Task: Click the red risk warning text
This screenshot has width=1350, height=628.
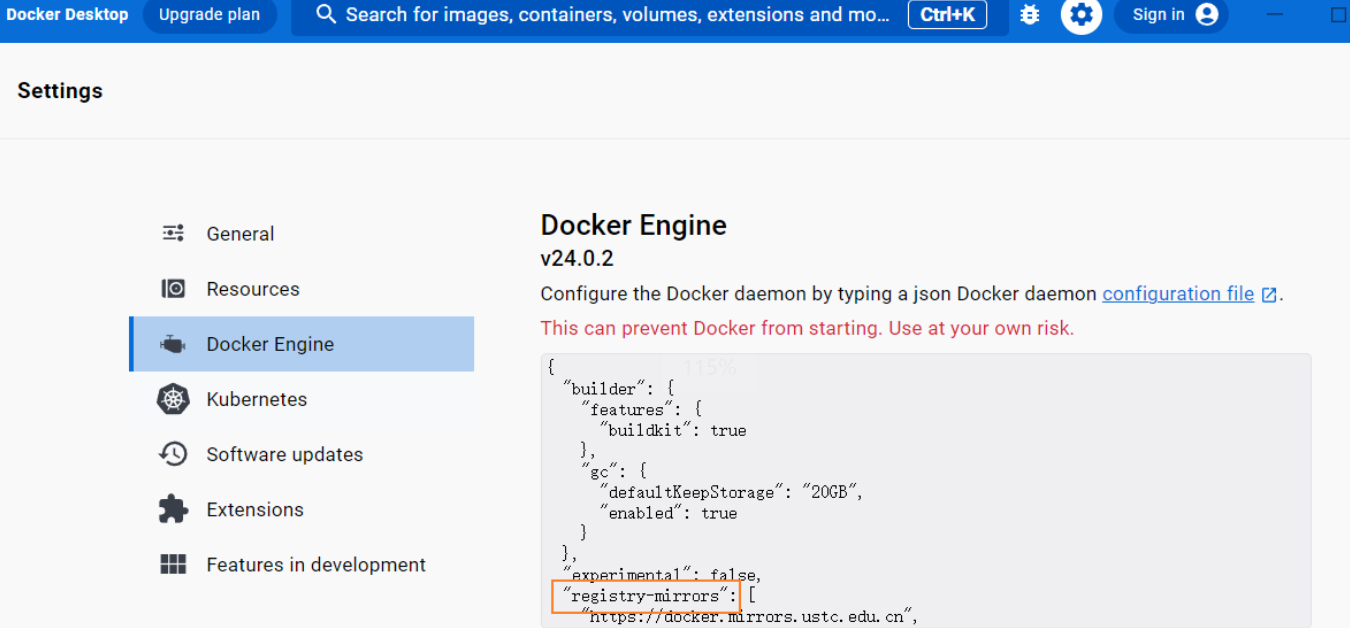Action: tap(807, 328)
